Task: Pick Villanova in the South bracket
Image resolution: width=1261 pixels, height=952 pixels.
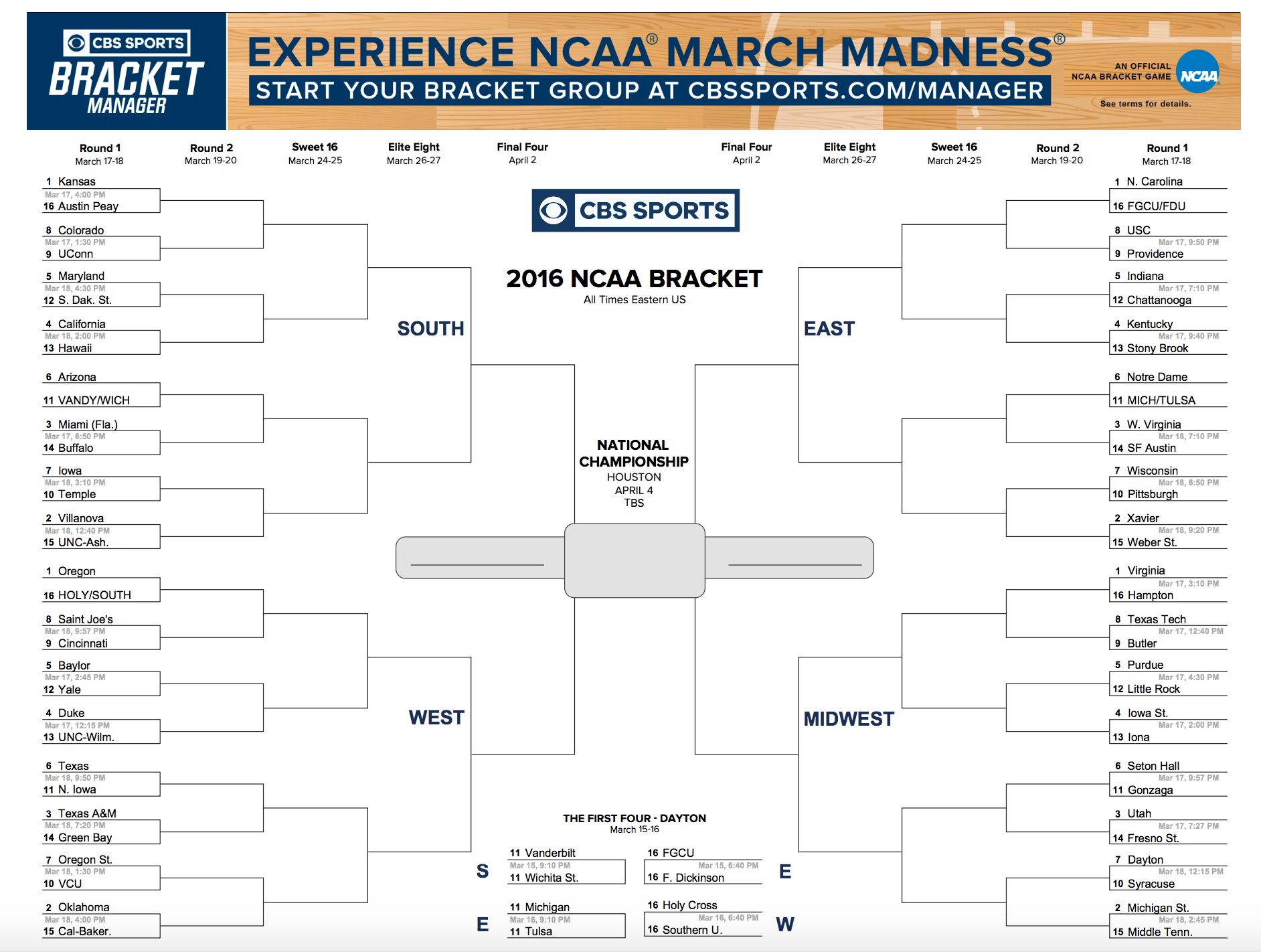Action: pos(80,518)
